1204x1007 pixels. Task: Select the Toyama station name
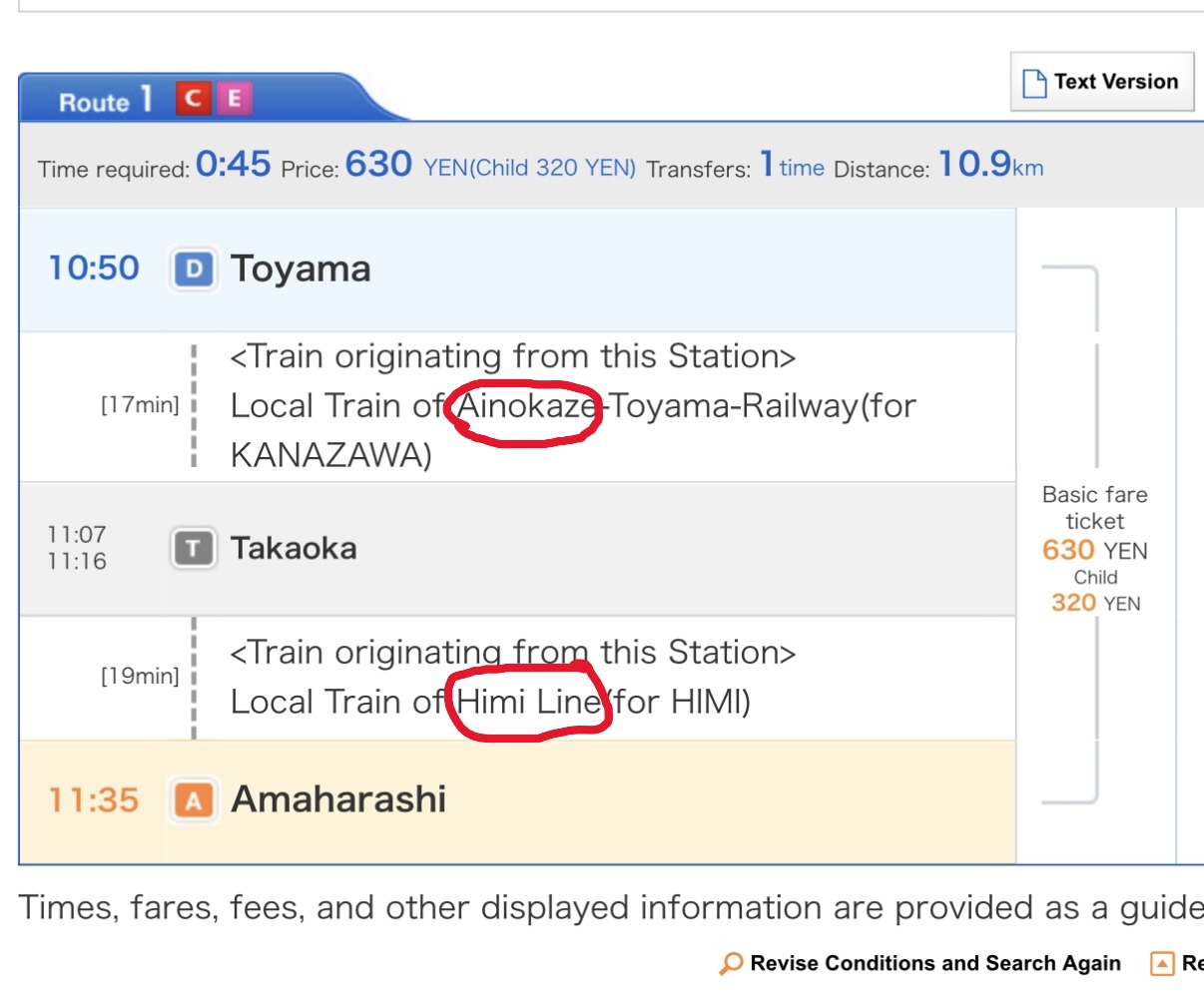(301, 269)
